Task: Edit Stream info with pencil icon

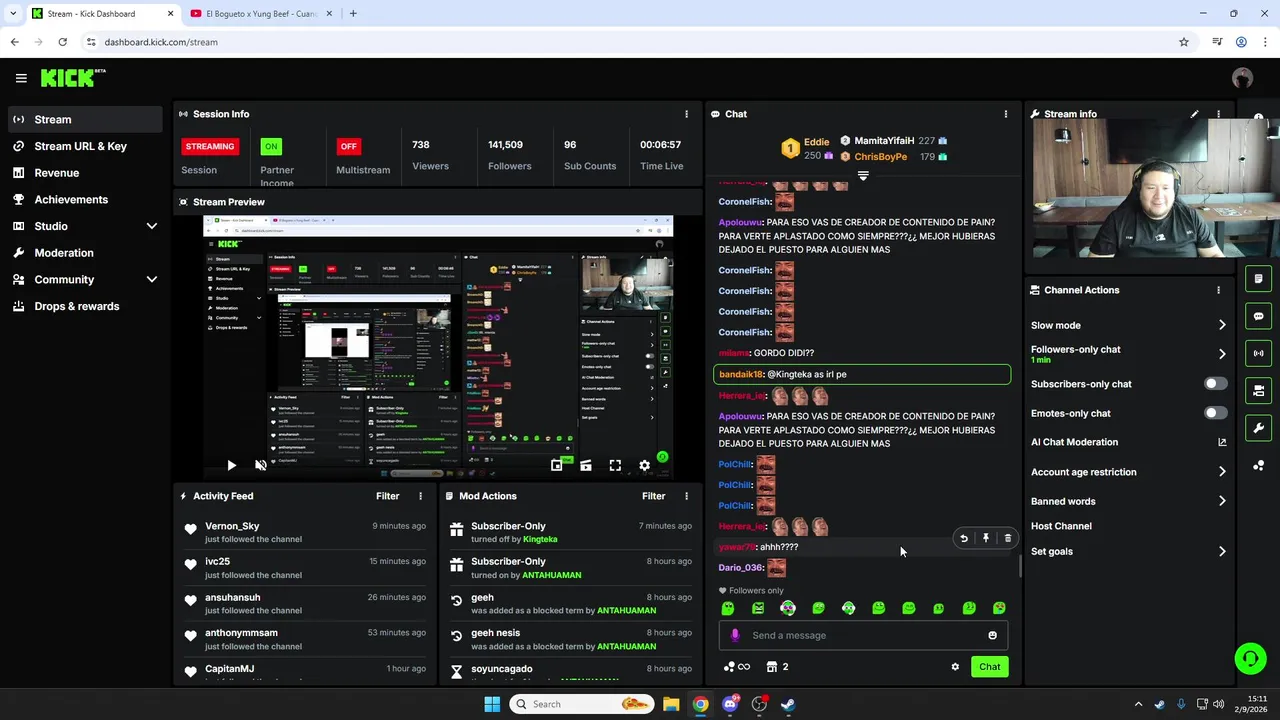Action: [1194, 114]
